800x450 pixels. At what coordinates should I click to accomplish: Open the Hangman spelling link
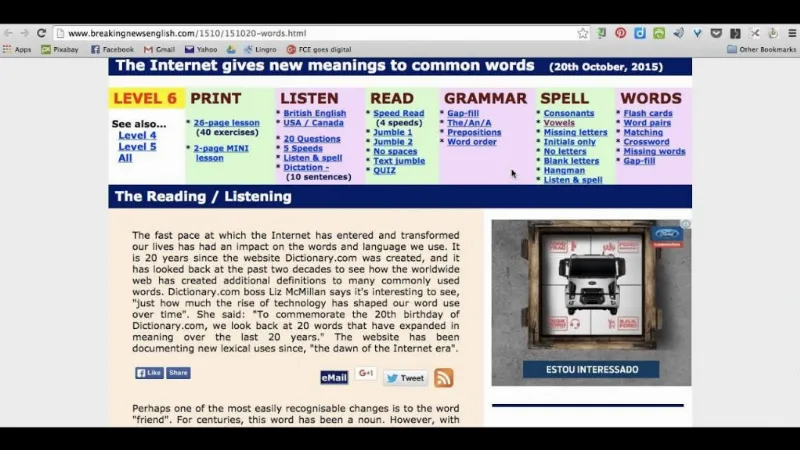click(x=564, y=170)
